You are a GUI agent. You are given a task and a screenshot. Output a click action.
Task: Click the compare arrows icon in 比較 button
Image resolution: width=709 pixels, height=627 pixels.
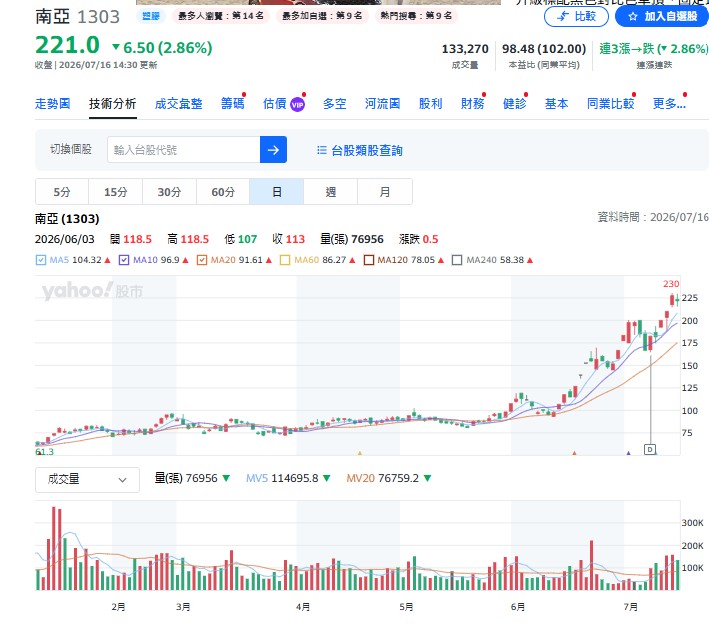(x=563, y=17)
